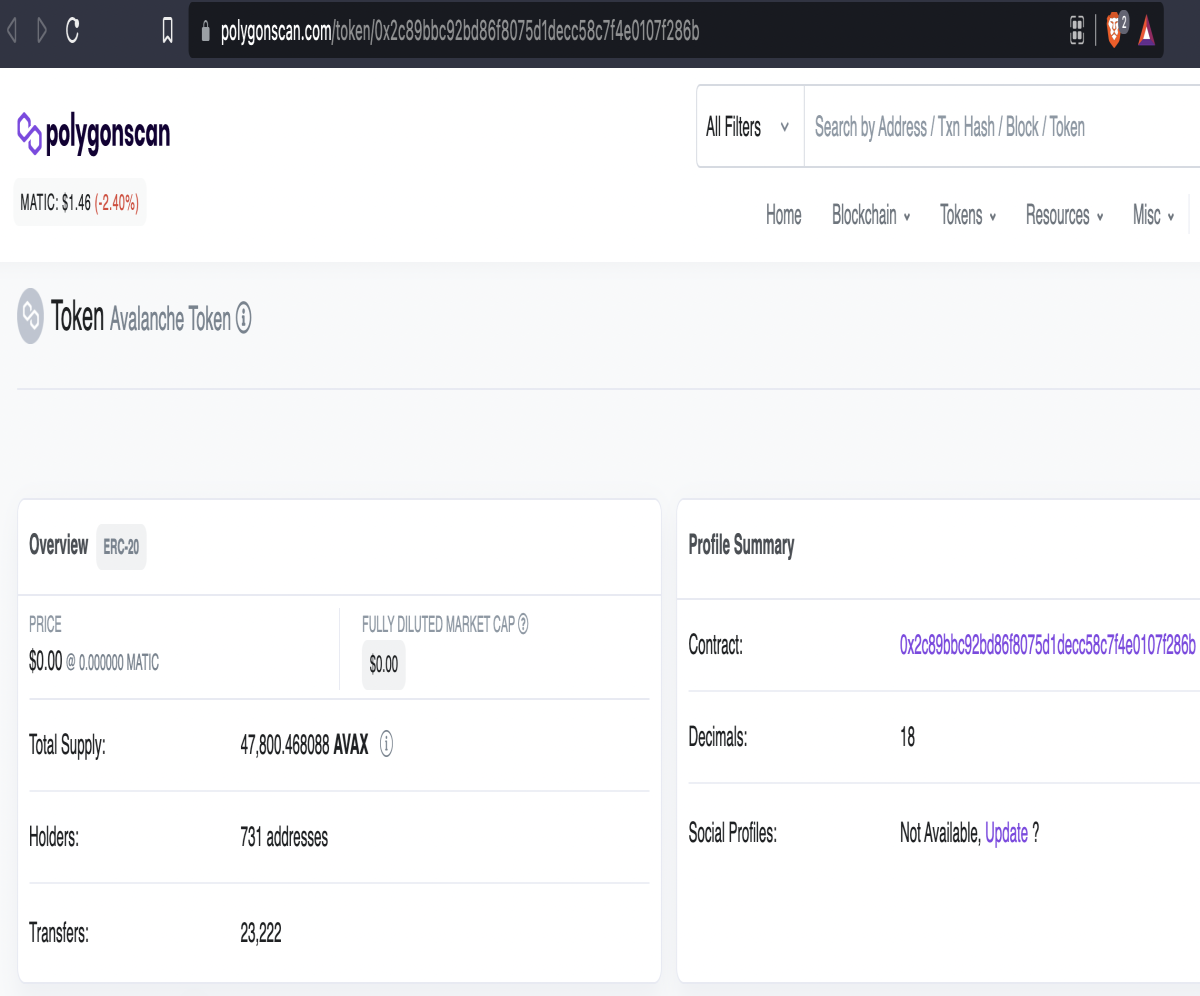Click the info icon beside Avalanche Token
This screenshot has width=1200, height=996.
coord(243,319)
